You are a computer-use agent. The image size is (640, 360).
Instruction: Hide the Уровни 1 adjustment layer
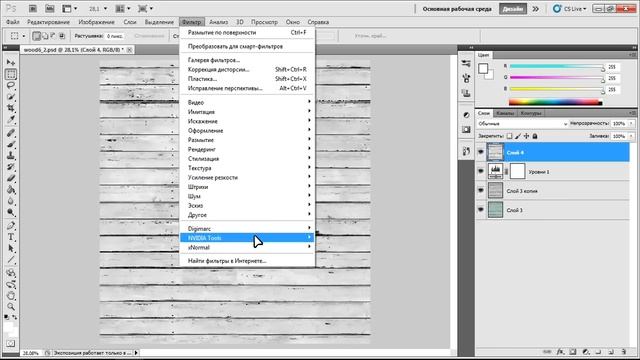pos(481,171)
